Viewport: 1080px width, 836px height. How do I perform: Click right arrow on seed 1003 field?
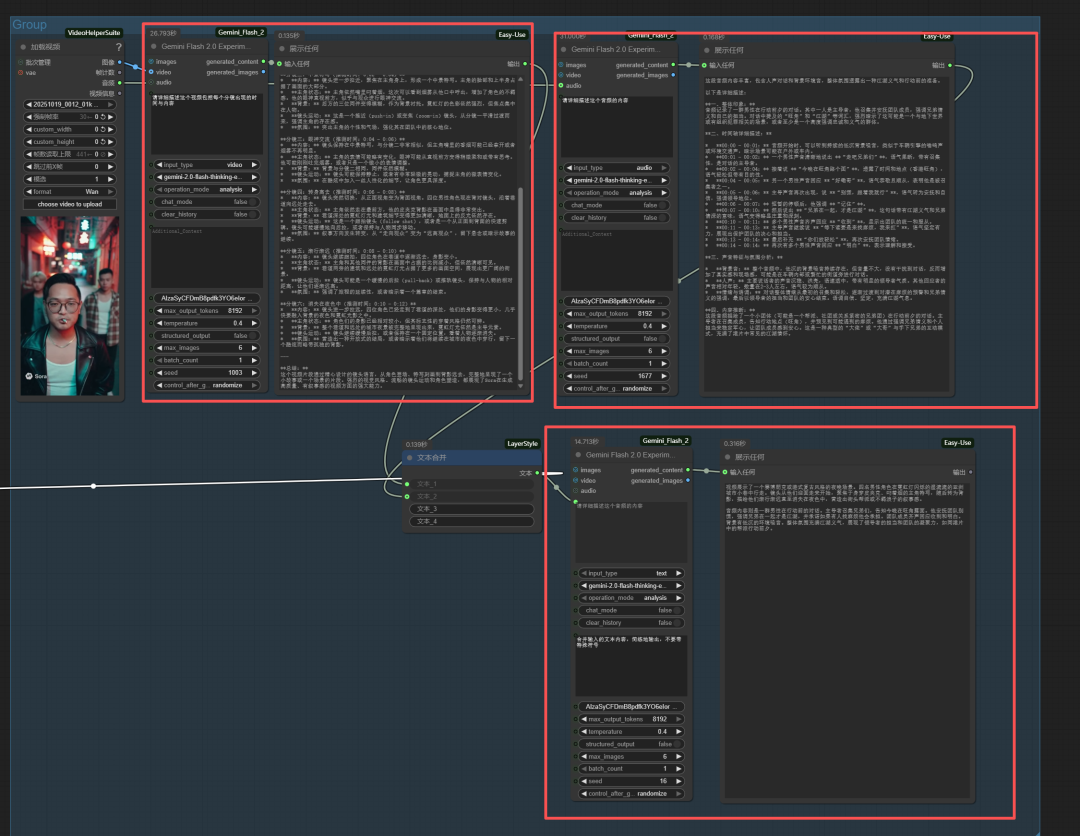tap(255, 372)
